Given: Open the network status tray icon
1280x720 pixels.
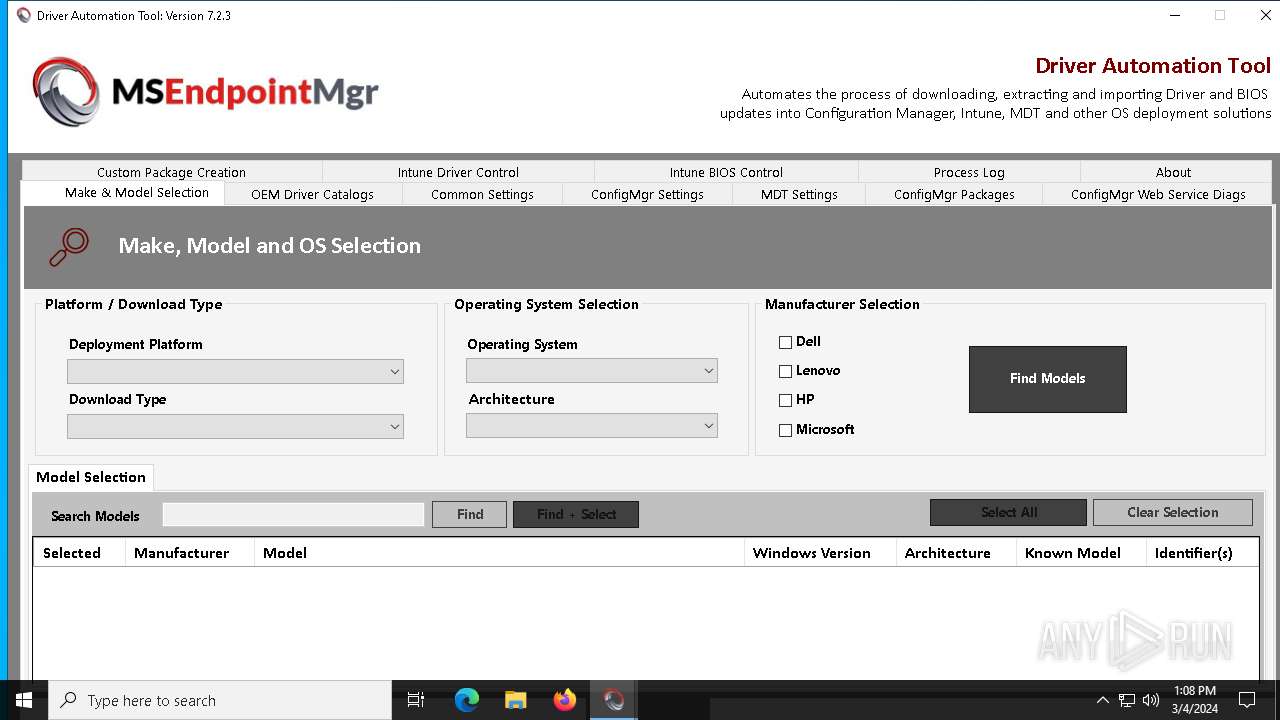Looking at the screenshot, I should [1127, 700].
